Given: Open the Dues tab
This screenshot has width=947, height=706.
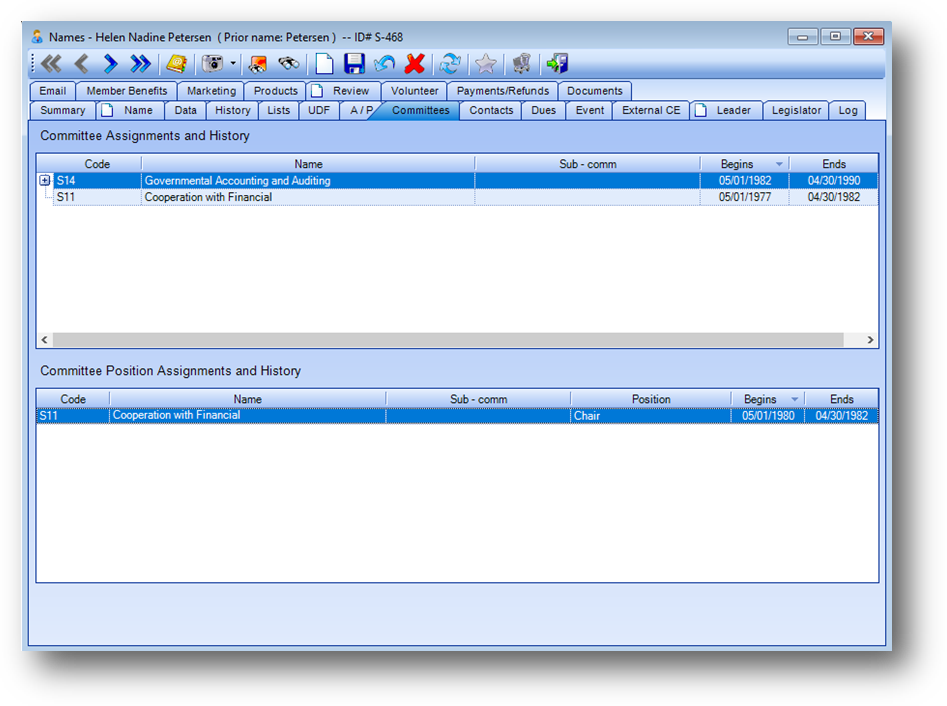Looking at the screenshot, I should (544, 110).
